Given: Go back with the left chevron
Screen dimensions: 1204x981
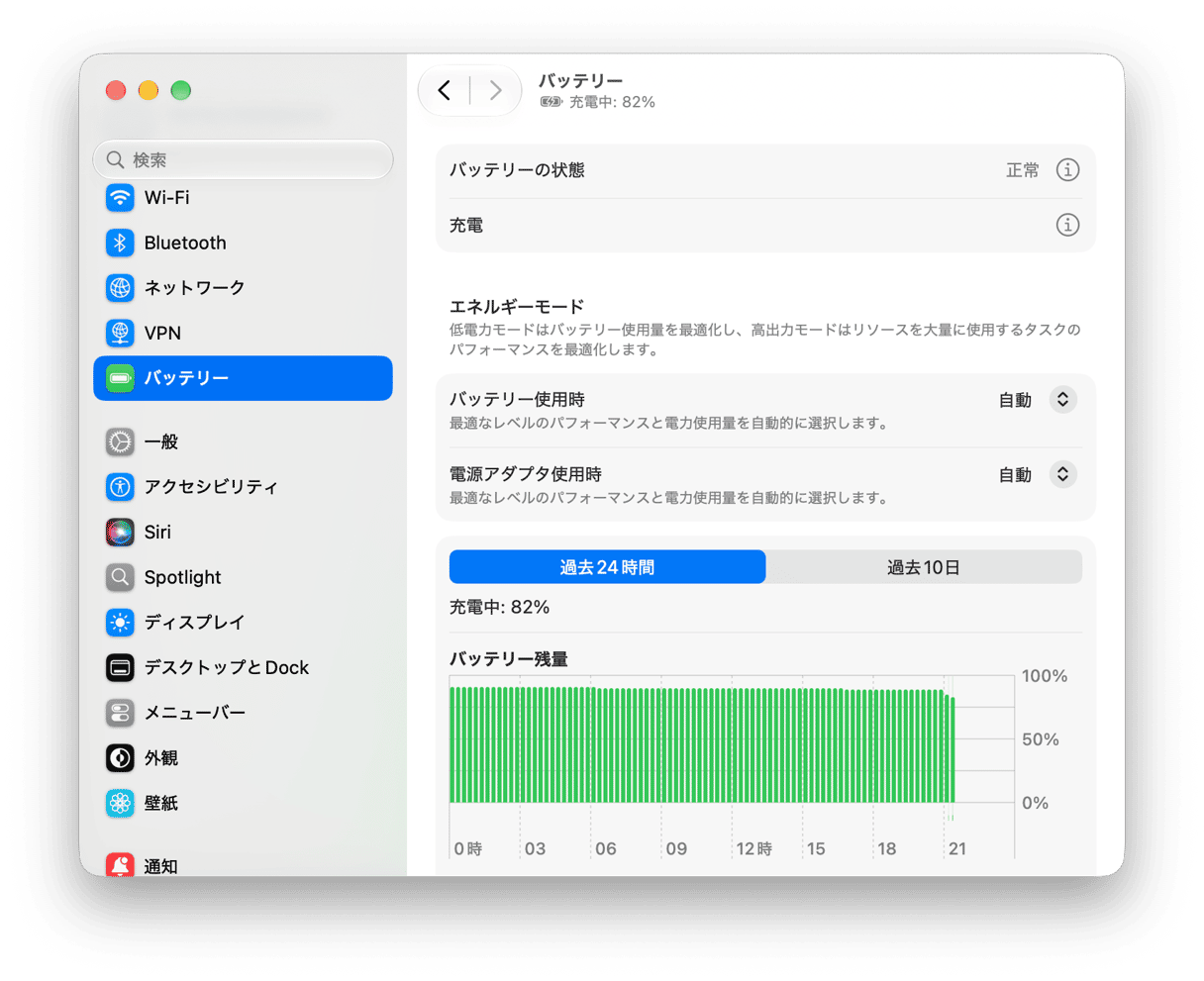Looking at the screenshot, I should click(445, 91).
